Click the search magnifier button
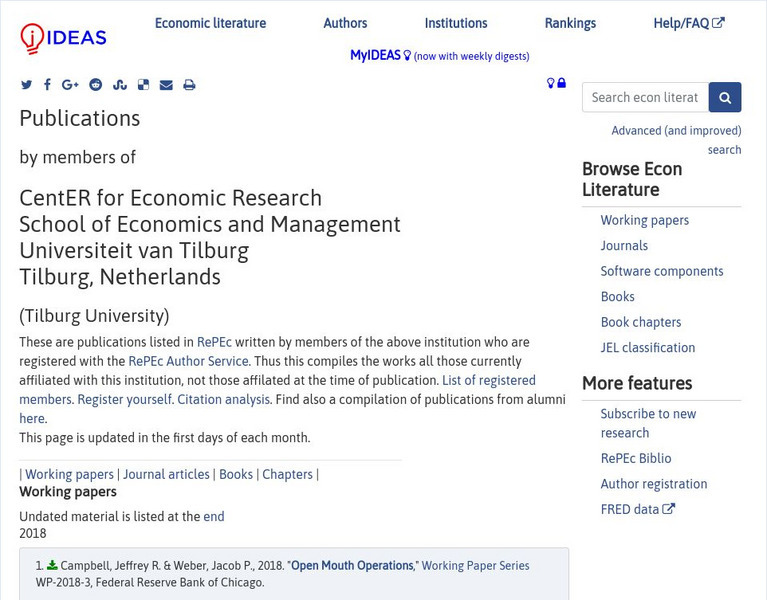Image resolution: width=767 pixels, height=600 pixels. [x=725, y=97]
